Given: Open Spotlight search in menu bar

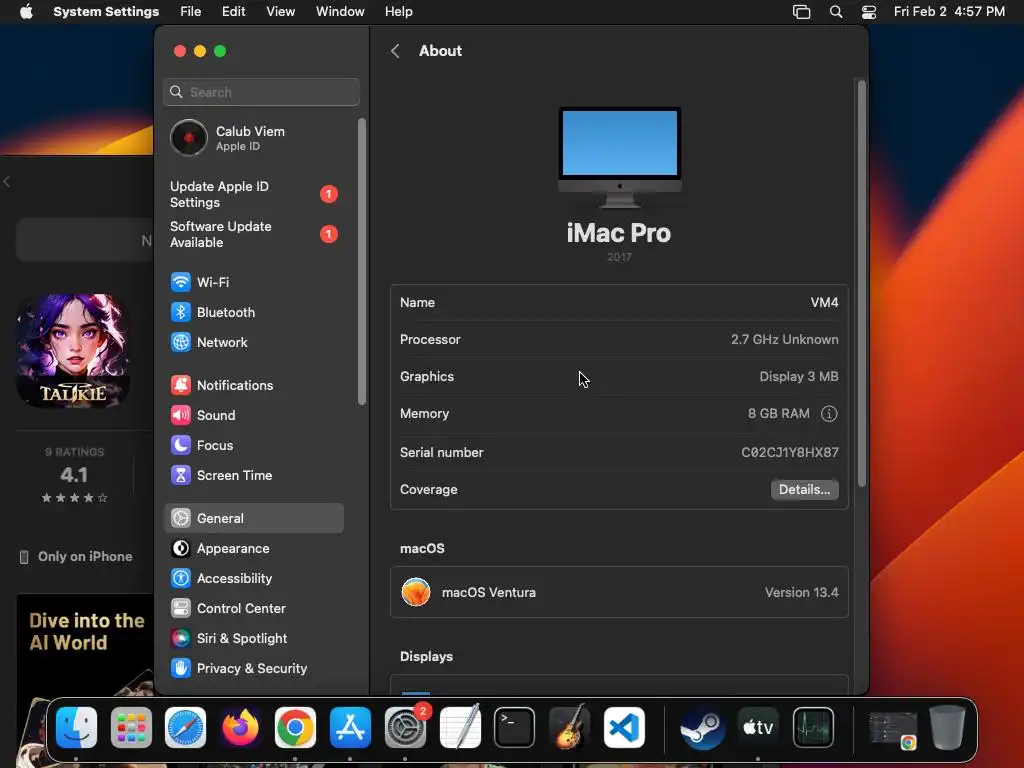Looking at the screenshot, I should (836, 12).
